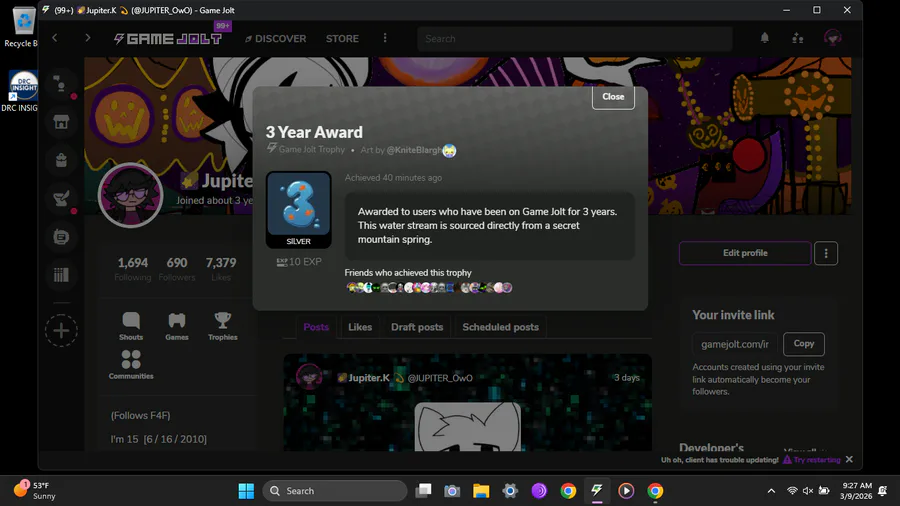View the 690 Followers list
Viewport: 900px width, 506px height.
pos(177,269)
